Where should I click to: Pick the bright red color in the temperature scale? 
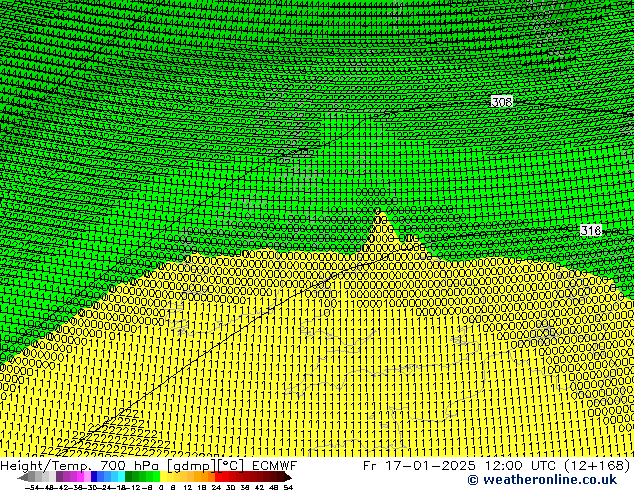tap(218, 477)
